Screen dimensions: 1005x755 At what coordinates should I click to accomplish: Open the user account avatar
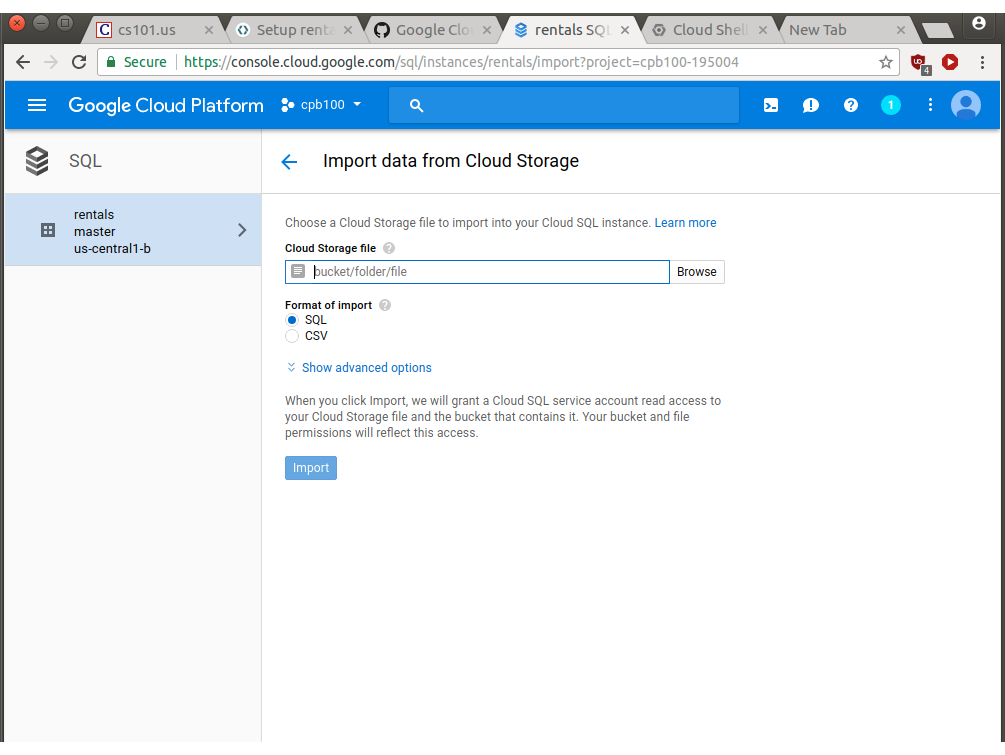click(965, 105)
